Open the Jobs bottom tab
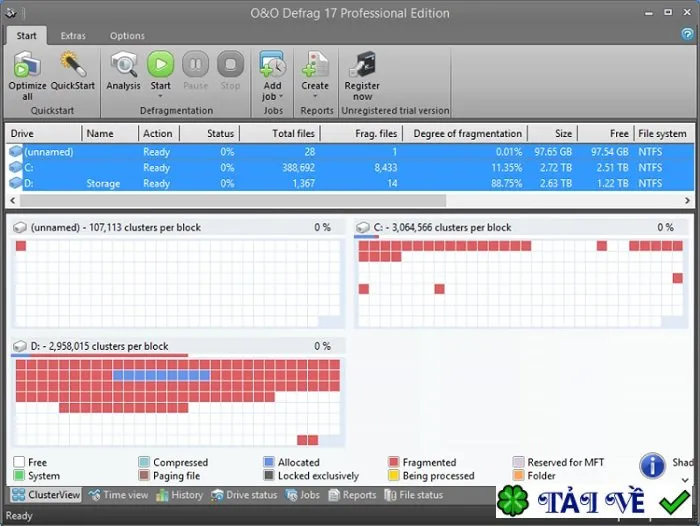The width and height of the screenshot is (700, 526). point(303,495)
